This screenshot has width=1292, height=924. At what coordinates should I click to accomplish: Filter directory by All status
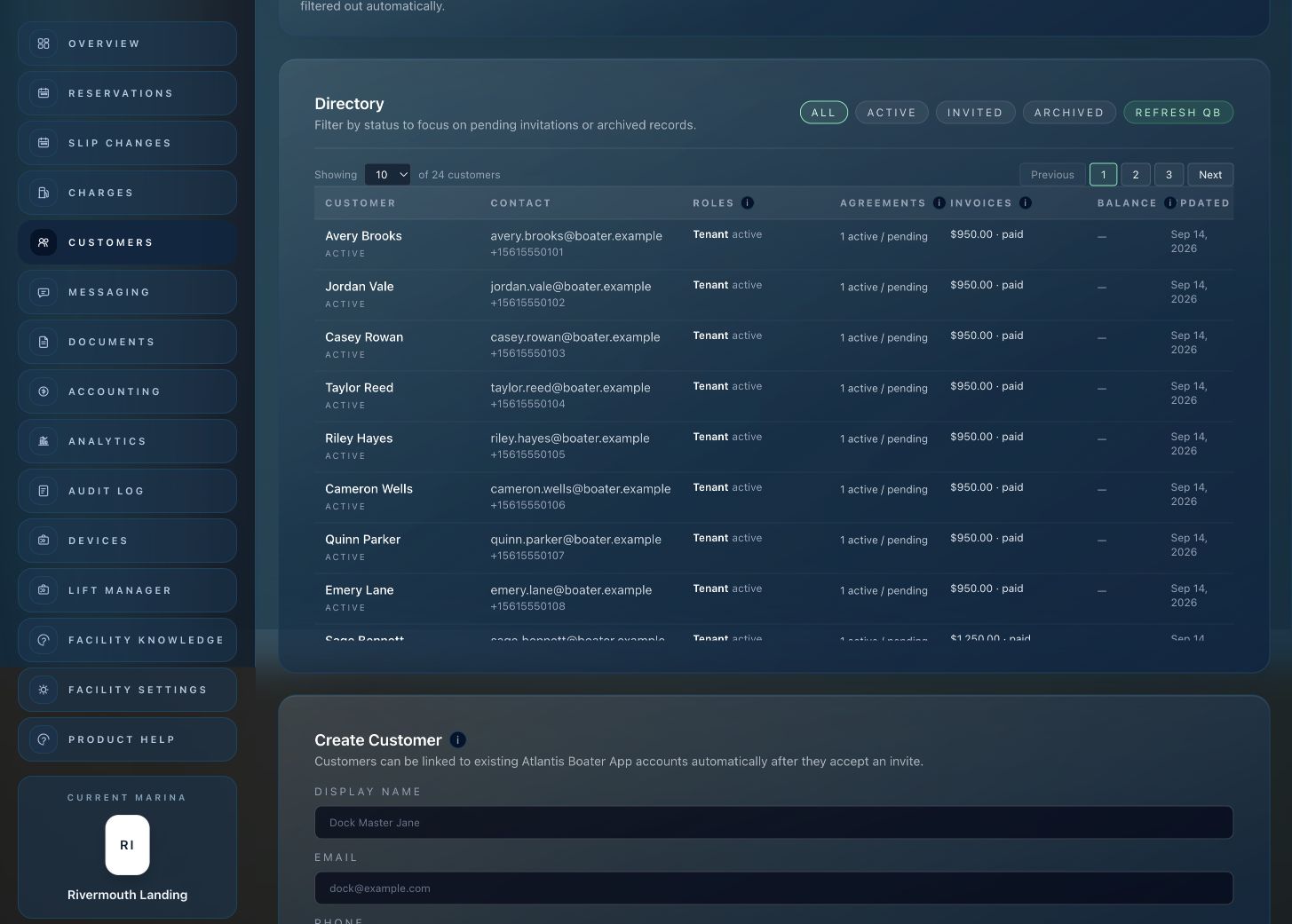(823, 113)
